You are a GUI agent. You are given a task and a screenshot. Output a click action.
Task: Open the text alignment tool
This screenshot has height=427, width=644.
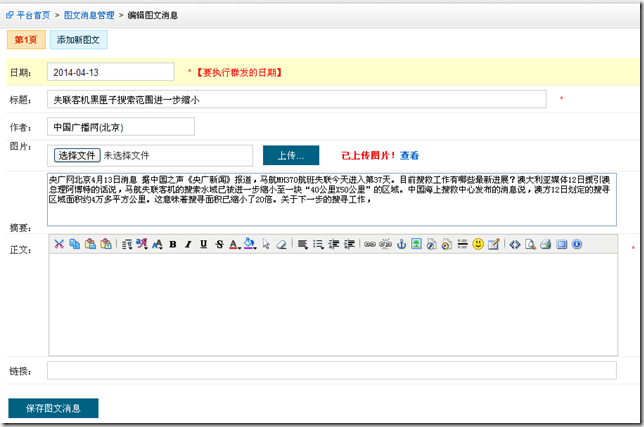303,244
